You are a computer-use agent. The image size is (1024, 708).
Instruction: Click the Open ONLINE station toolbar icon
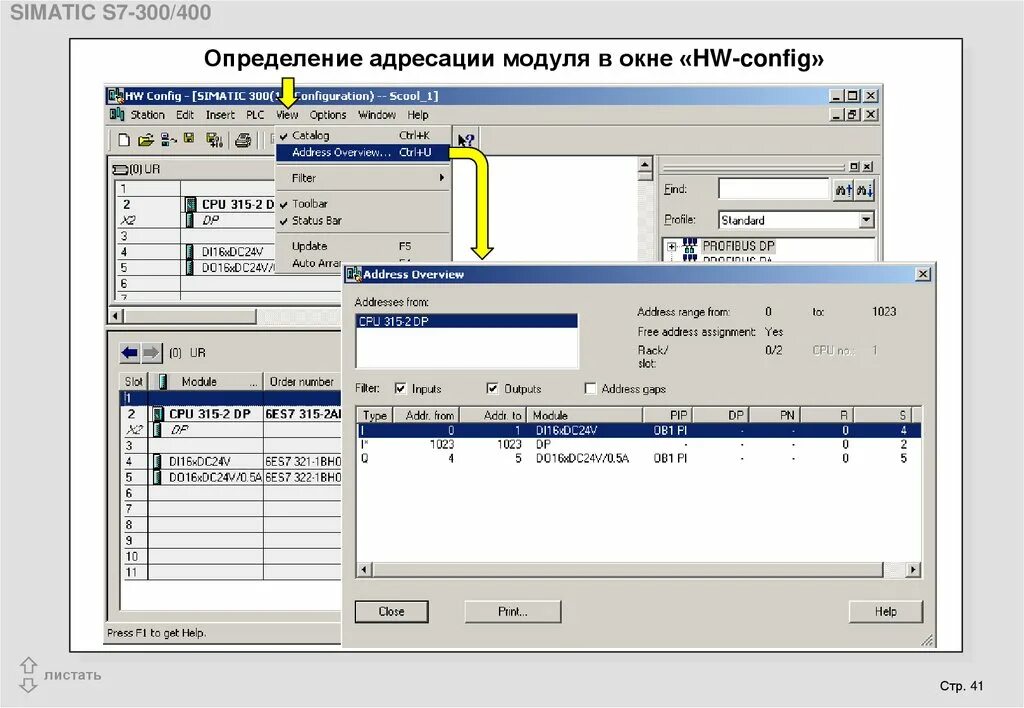click(x=168, y=139)
